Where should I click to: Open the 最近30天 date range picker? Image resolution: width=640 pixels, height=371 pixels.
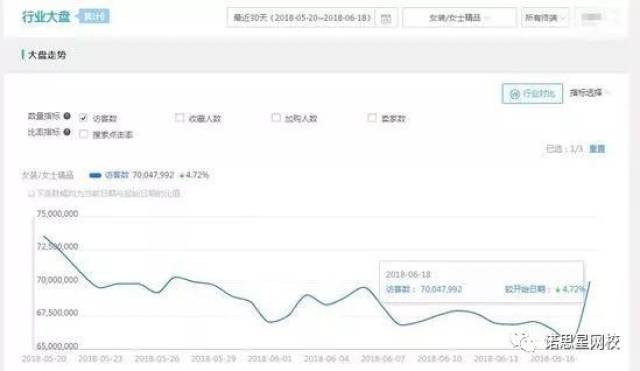coord(312,18)
